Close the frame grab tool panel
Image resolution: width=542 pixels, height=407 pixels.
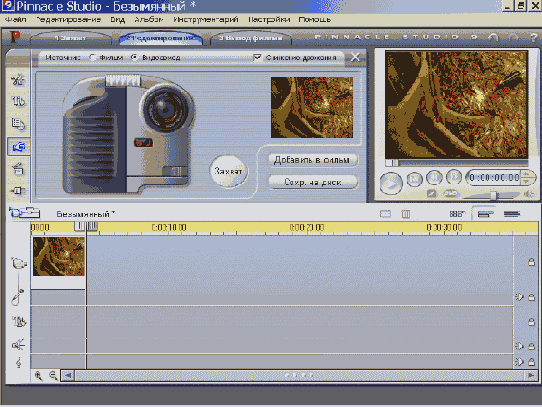[355, 57]
